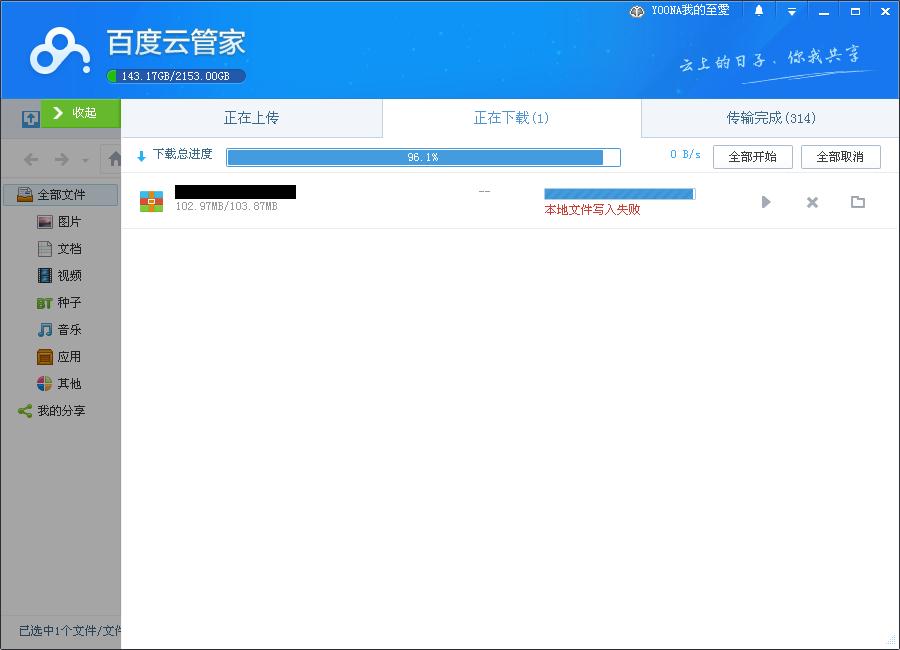Open the 应用 category in sidebar

(59, 357)
